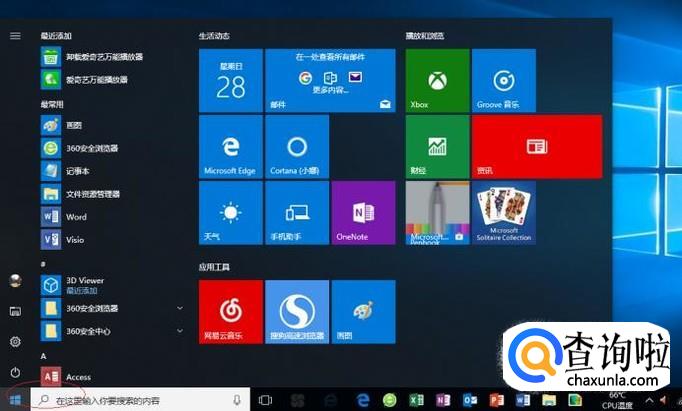This screenshot has width=682, height=411.
Task: Open the Microsoft Edge tile in Start menu
Action: click(231, 147)
